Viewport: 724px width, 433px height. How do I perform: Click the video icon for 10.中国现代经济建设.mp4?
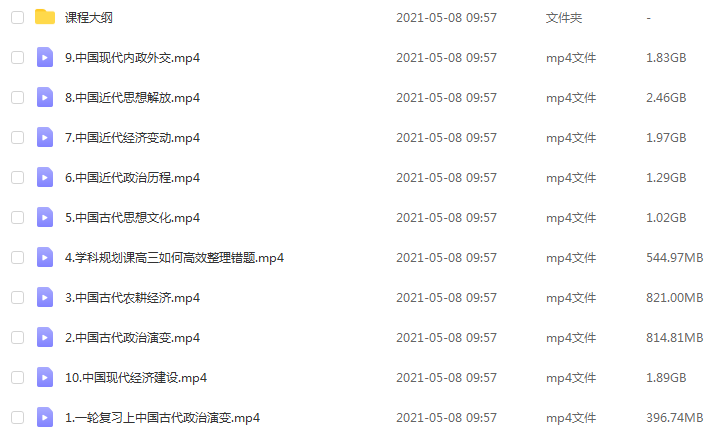(45, 377)
